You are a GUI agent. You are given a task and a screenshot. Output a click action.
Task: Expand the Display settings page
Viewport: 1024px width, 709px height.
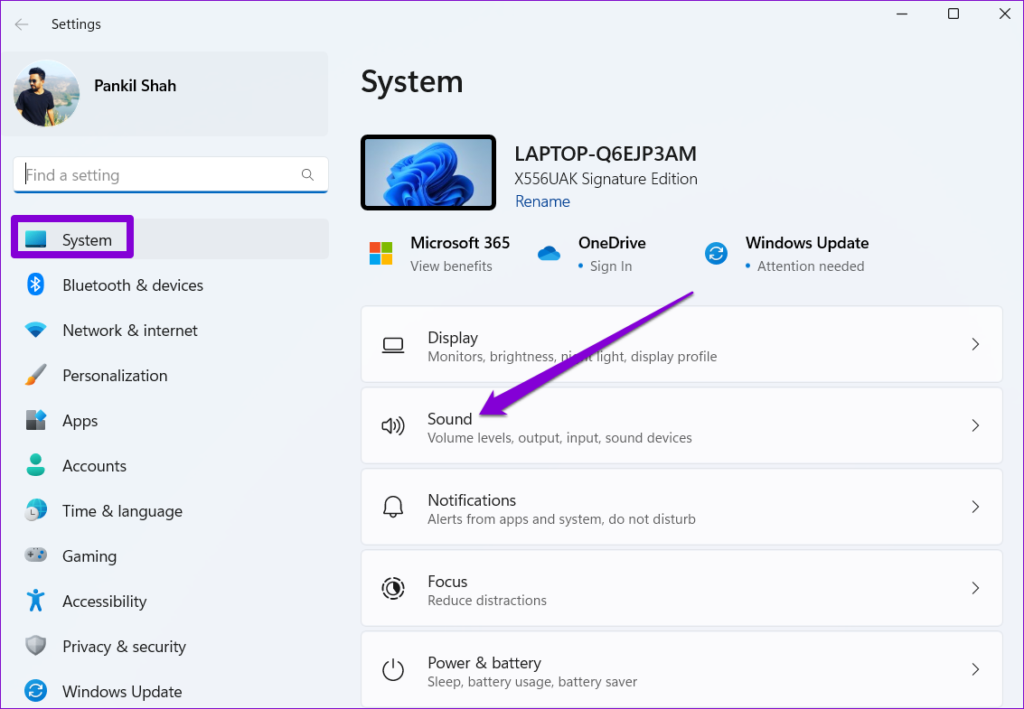(x=681, y=344)
